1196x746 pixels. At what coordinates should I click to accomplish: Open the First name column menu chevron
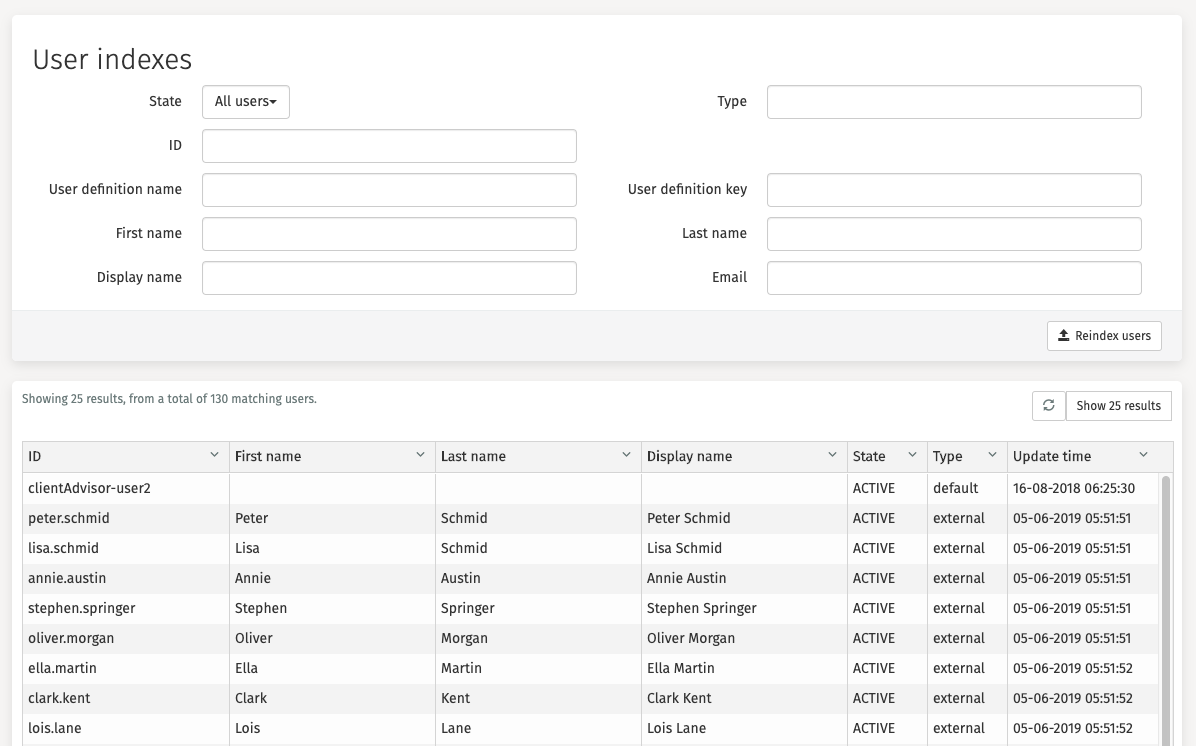tap(420, 455)
